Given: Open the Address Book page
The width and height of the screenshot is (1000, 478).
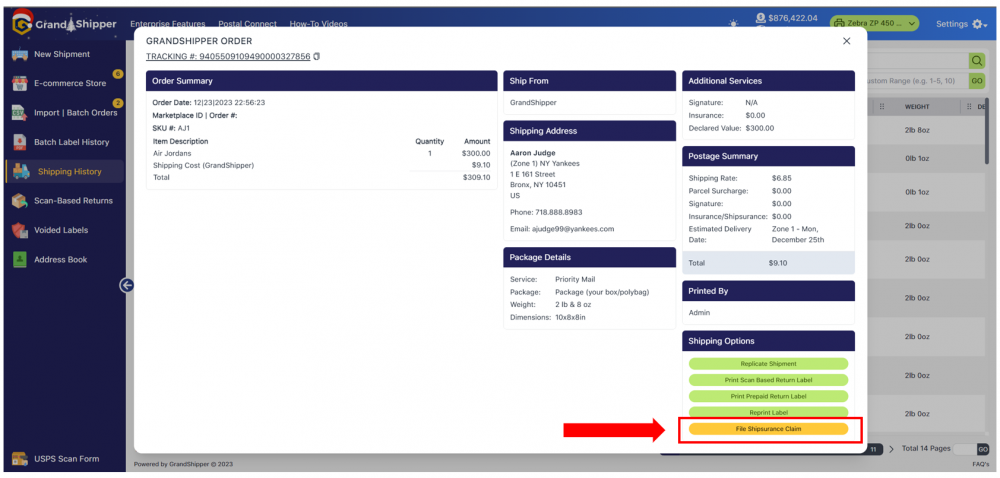Looking at the screenshot, I should pos(61,259).
